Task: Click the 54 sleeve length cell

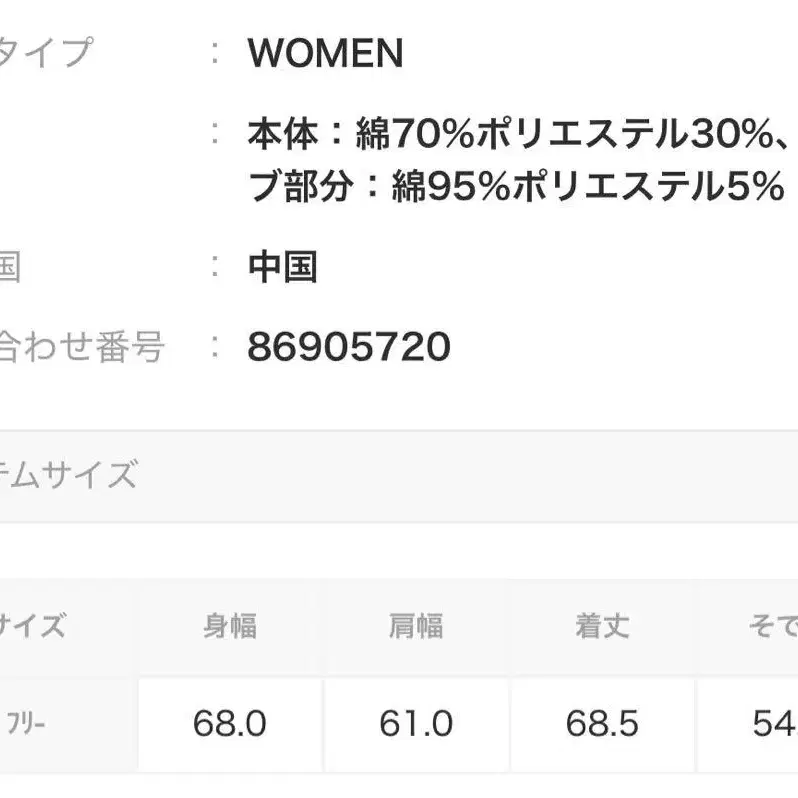Action: tap(774, 724)
